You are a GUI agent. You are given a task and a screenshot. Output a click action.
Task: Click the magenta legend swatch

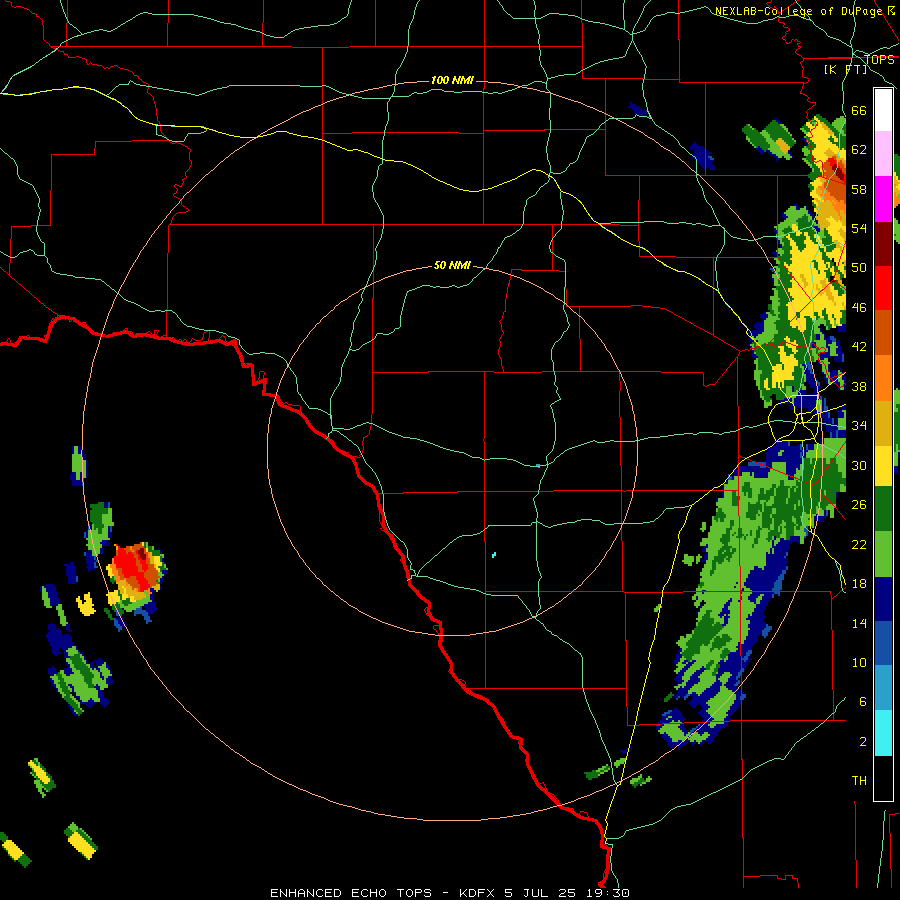coord(883,199)
